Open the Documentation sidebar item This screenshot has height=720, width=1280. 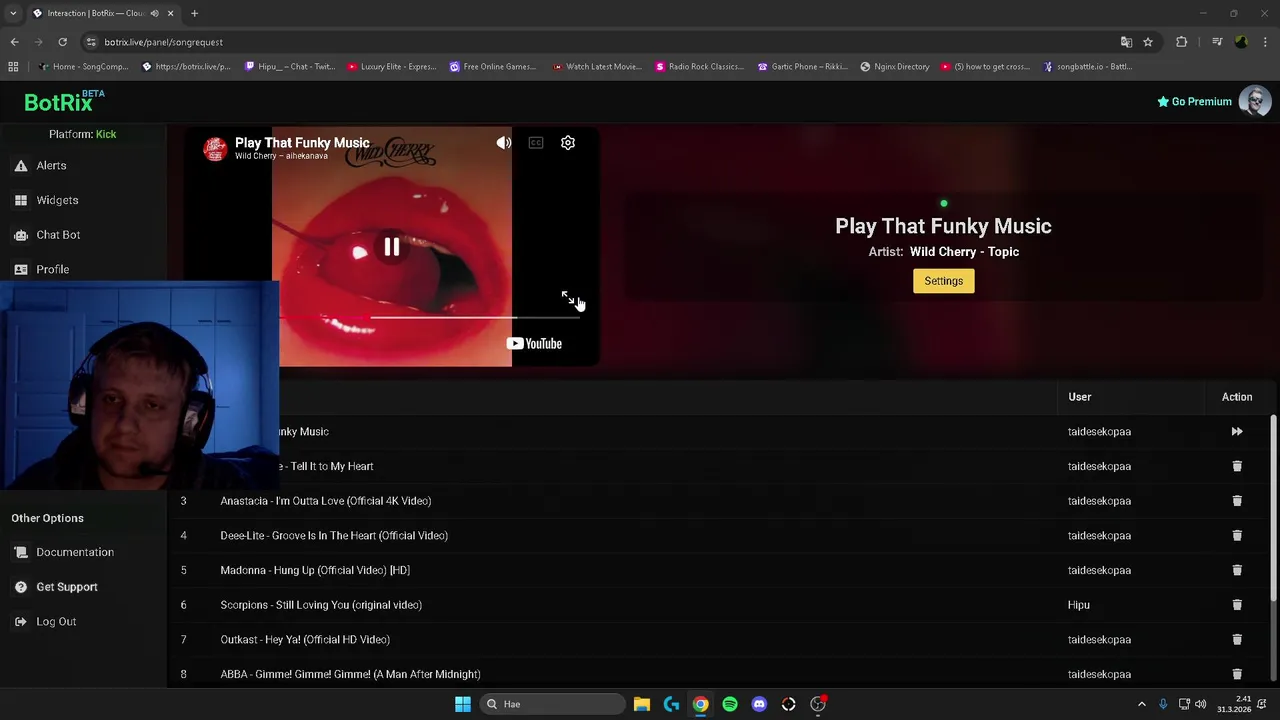75,552
